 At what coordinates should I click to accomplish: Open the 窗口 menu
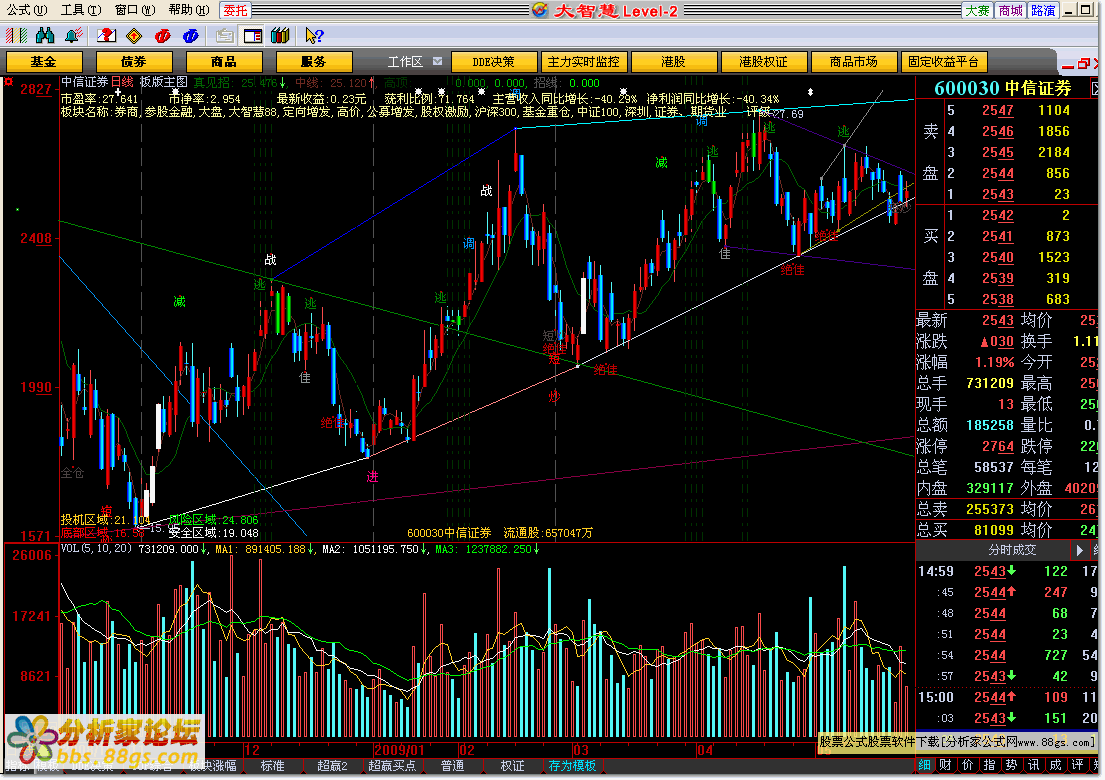(135, 10)
